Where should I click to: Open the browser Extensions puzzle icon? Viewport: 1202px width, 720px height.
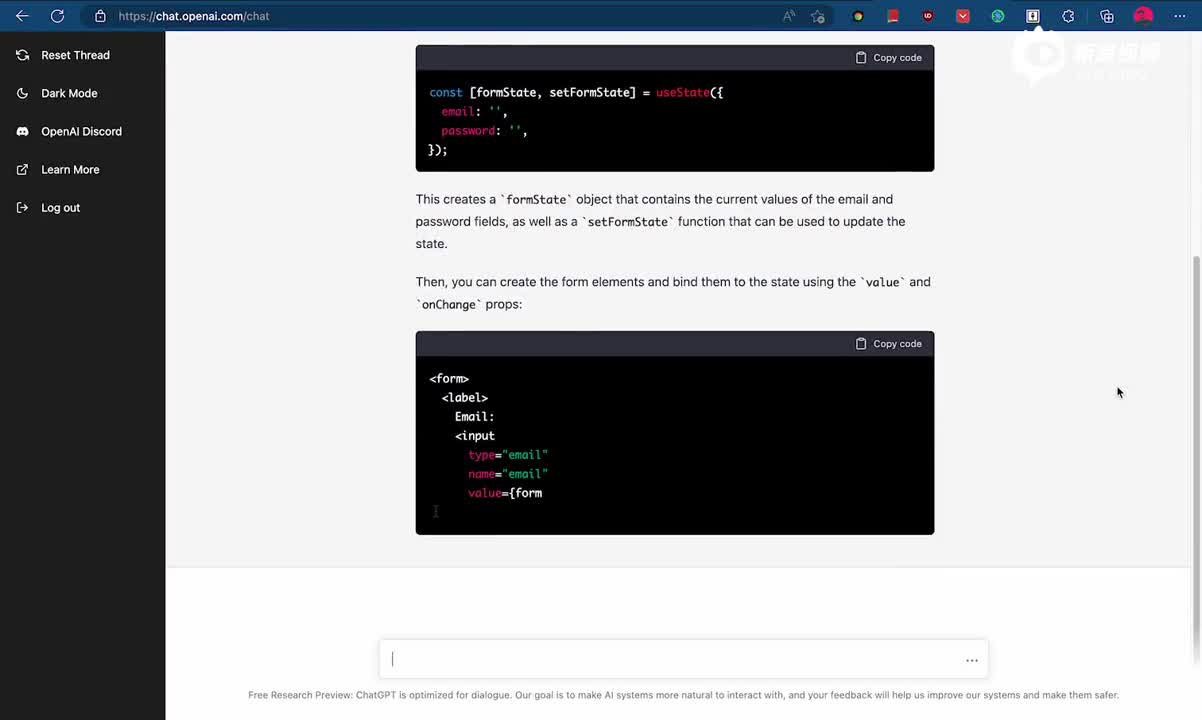coord(1068,16)
